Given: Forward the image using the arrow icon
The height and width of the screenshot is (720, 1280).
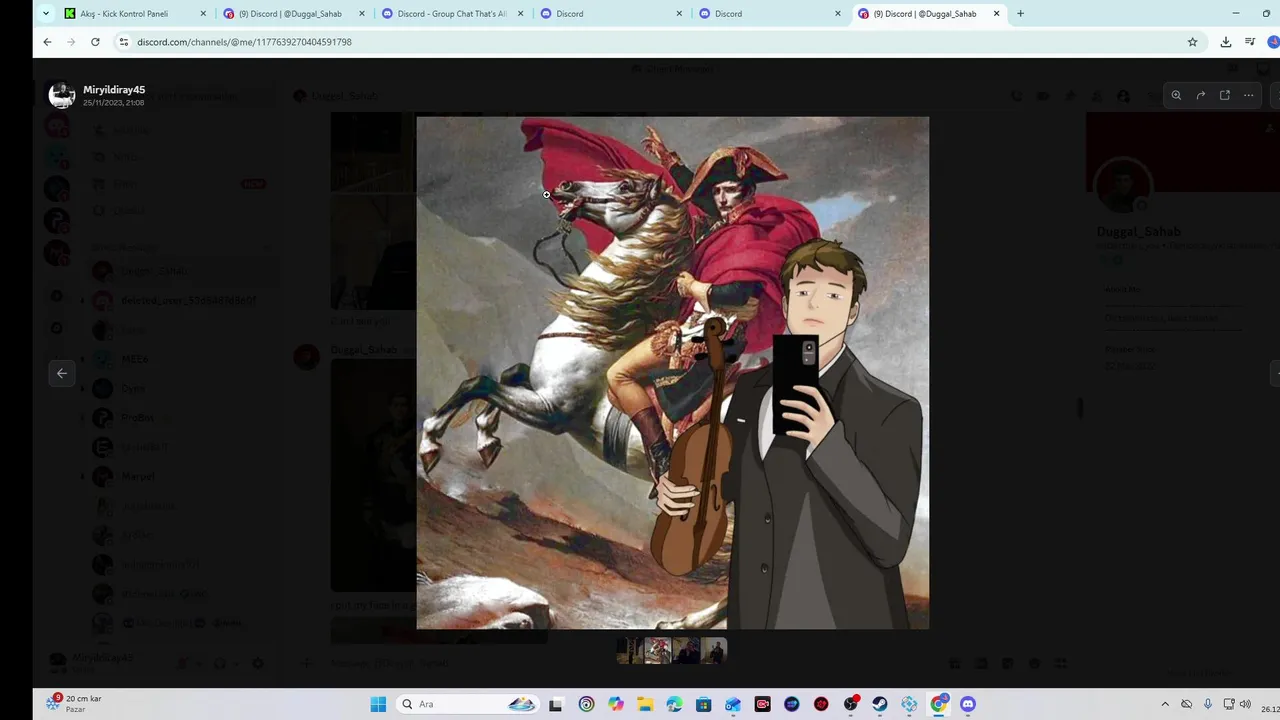Looking at the screenshot, I should pos(1200,95).
